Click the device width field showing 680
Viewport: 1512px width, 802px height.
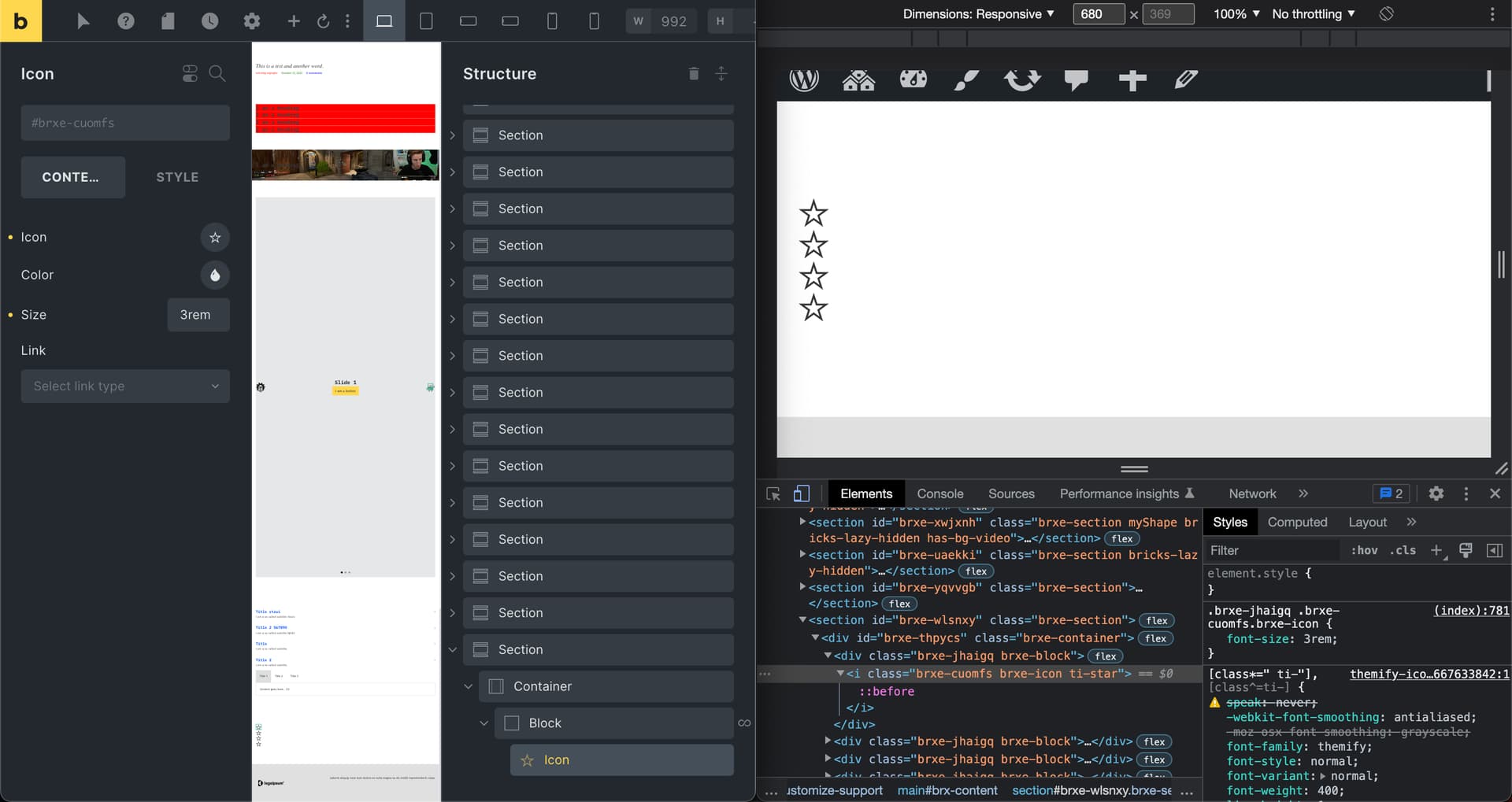point(1099,14)
